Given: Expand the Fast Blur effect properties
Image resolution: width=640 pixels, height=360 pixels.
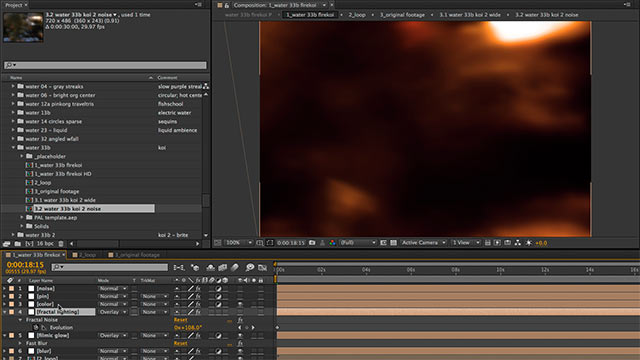Looking at the screenshot, I should 20,343.
